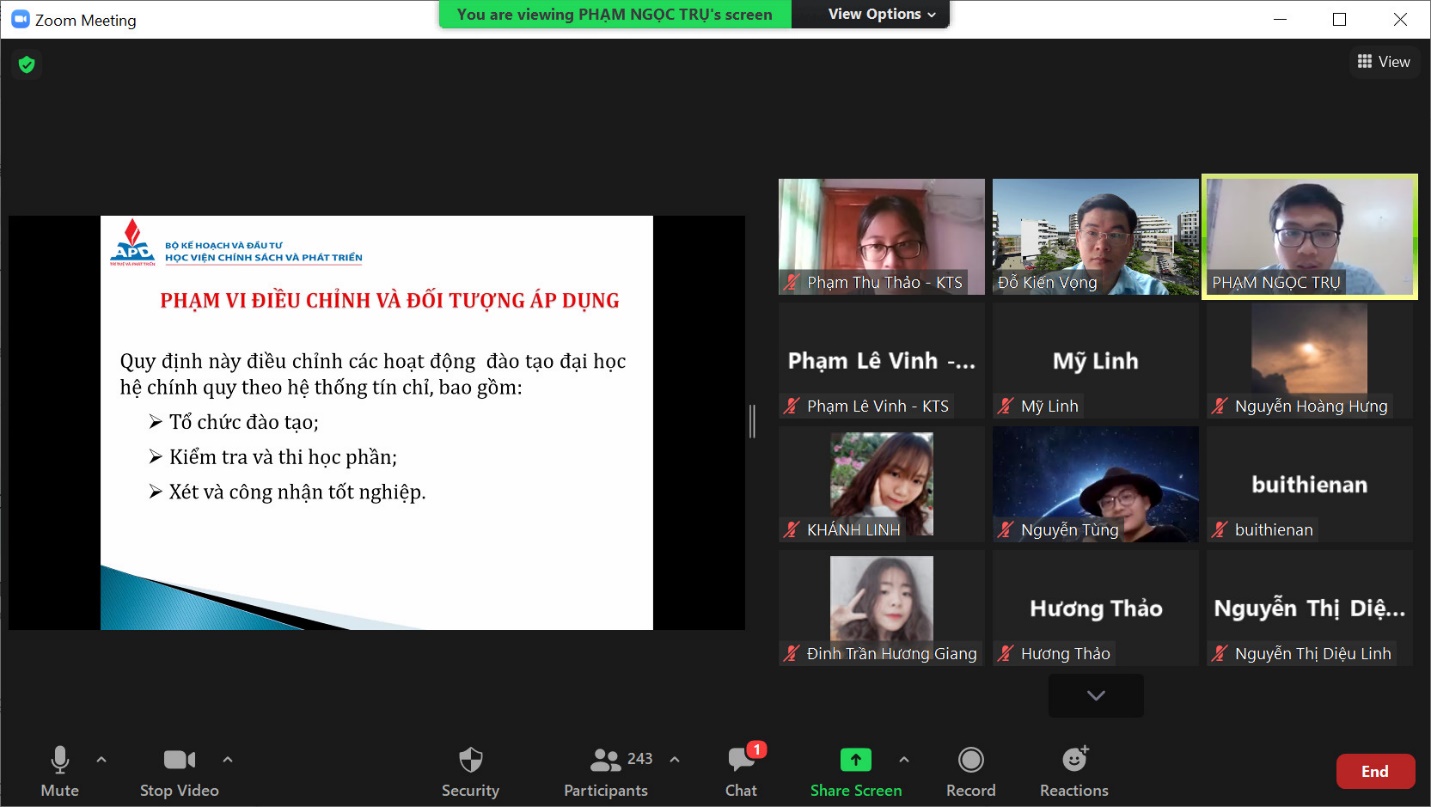Switch layout using the View grid button
Viewport: 1431px width, 807px height.
[1383, 62]
